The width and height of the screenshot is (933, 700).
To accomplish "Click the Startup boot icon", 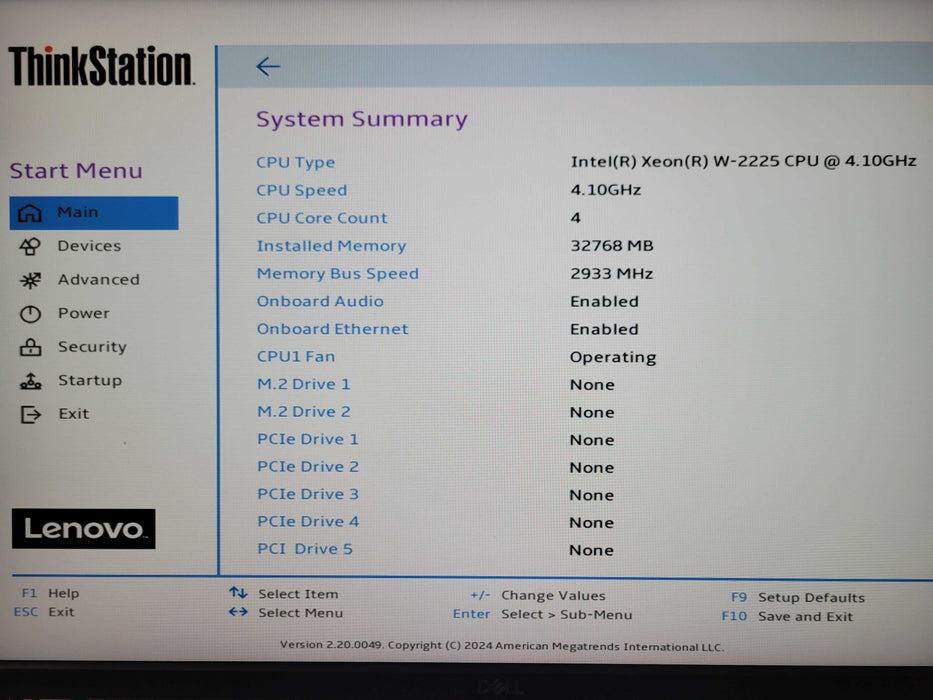I will [x=30, y=381].
